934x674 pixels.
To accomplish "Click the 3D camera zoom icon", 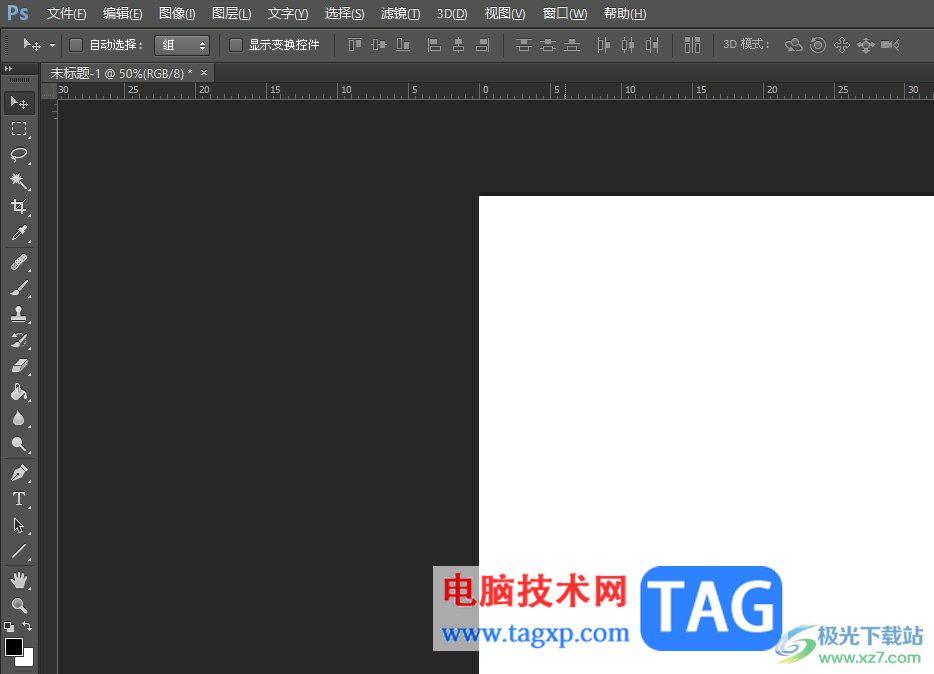I will 890,45.
